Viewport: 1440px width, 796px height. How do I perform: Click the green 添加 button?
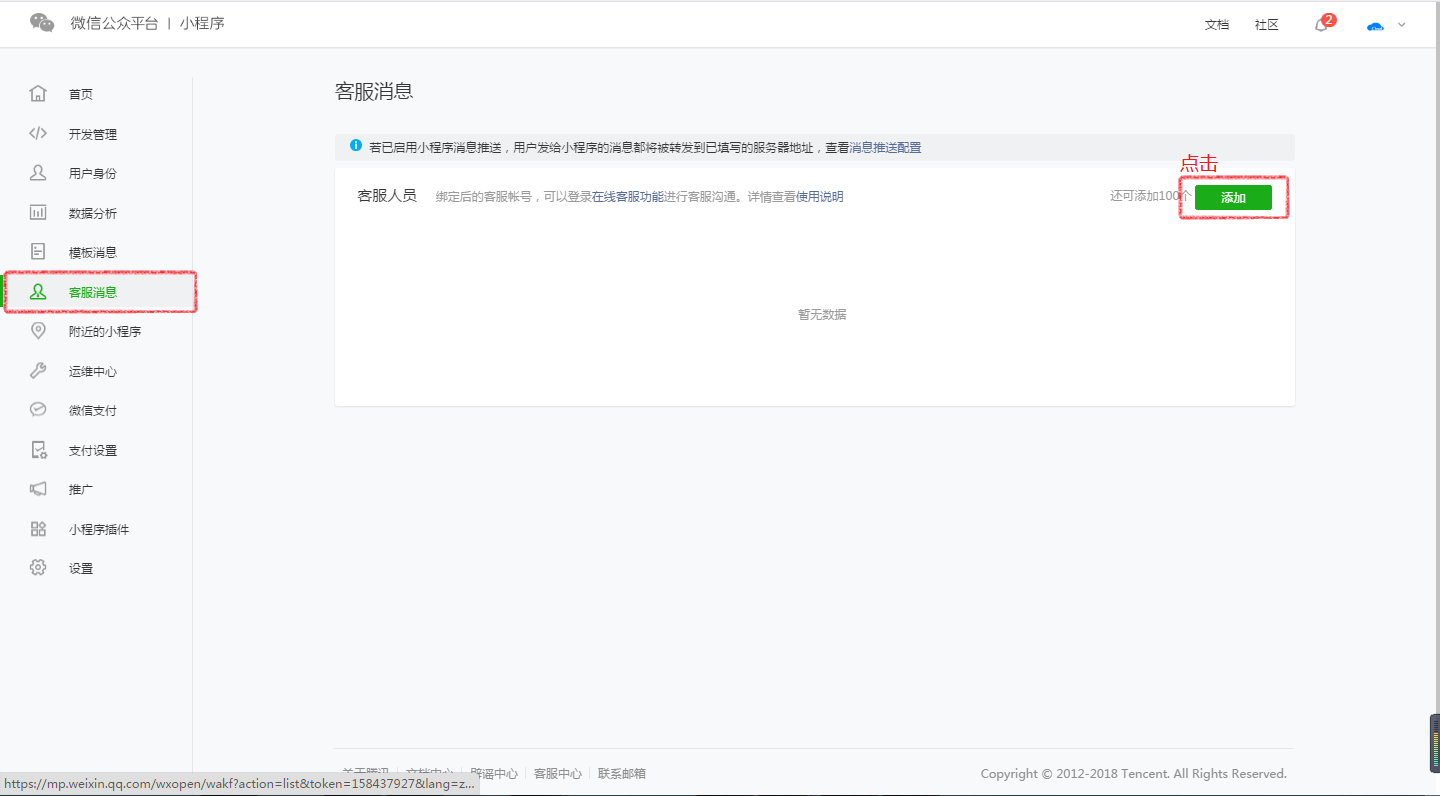pos(1232,197)
